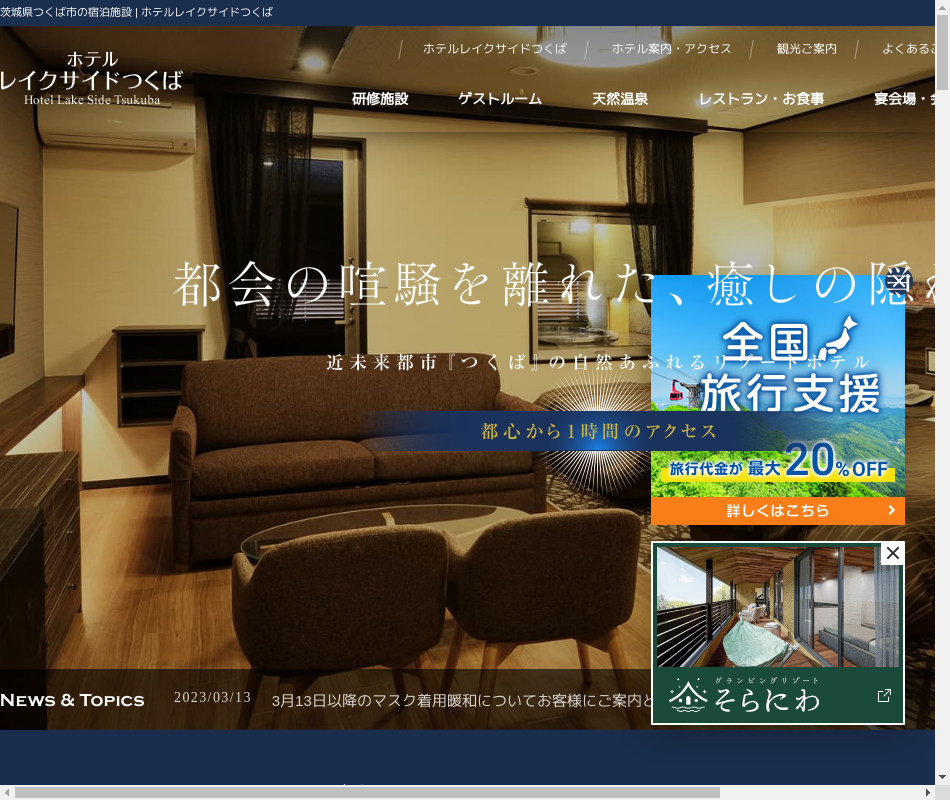Click the arrow beside 詳しくはこちら

pyautogui.click(x=891, y=511)
